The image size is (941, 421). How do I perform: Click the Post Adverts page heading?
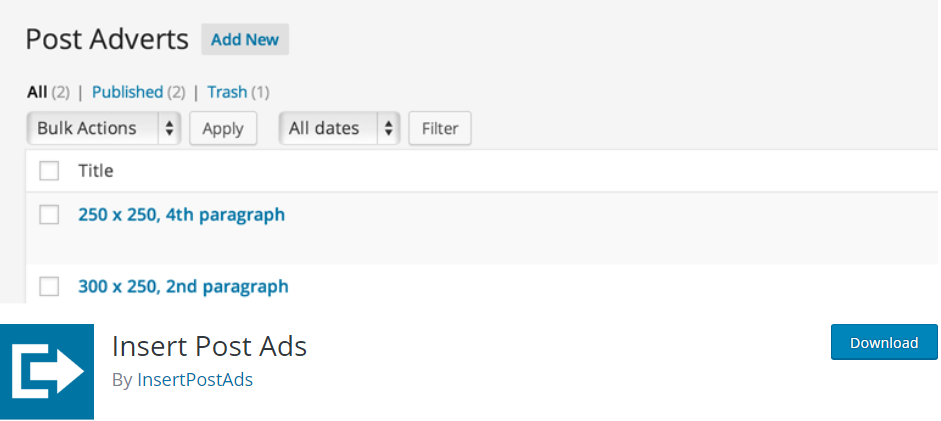[106, 39]
